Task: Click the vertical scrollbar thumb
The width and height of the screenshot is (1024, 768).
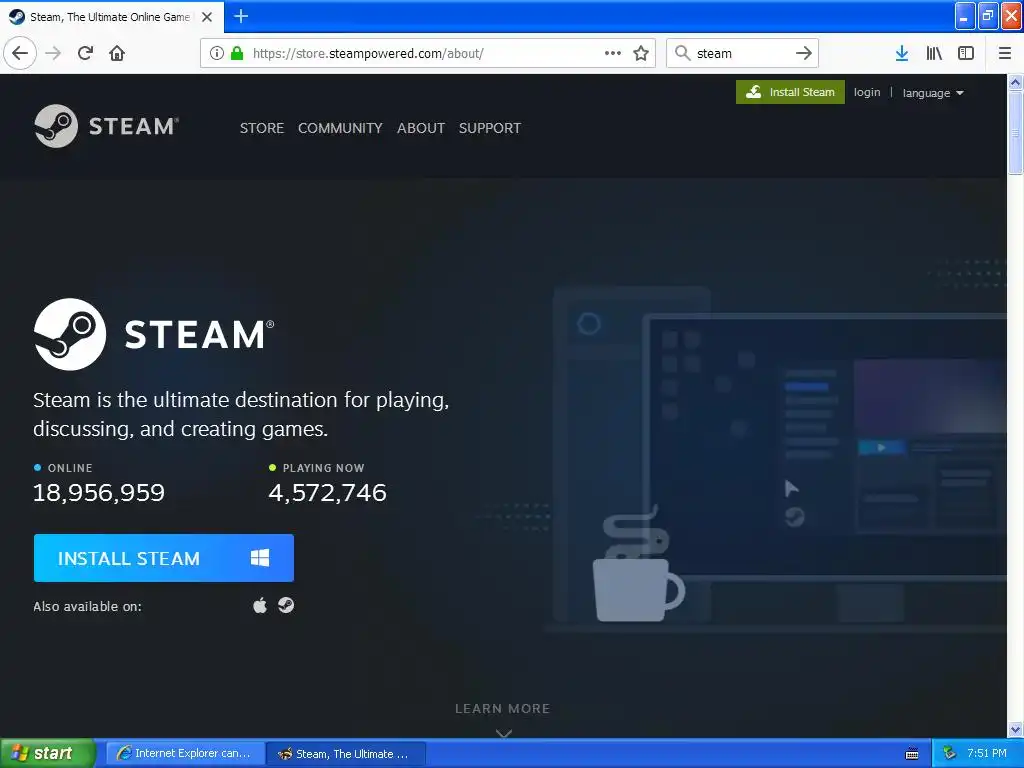Action: coord(1015,133)
